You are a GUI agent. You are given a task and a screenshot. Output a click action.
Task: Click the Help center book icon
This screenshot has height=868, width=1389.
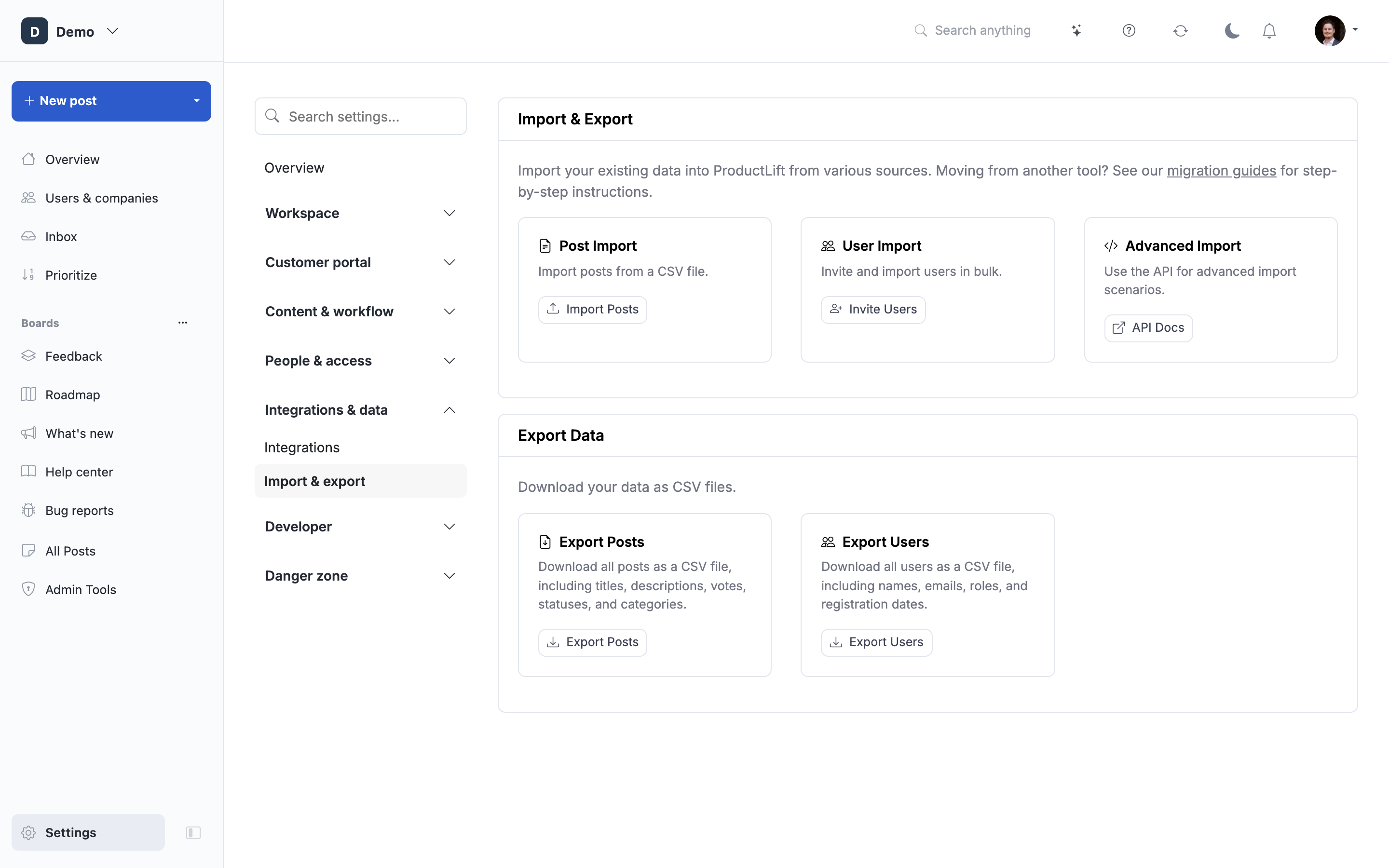[x=29, y=471]
